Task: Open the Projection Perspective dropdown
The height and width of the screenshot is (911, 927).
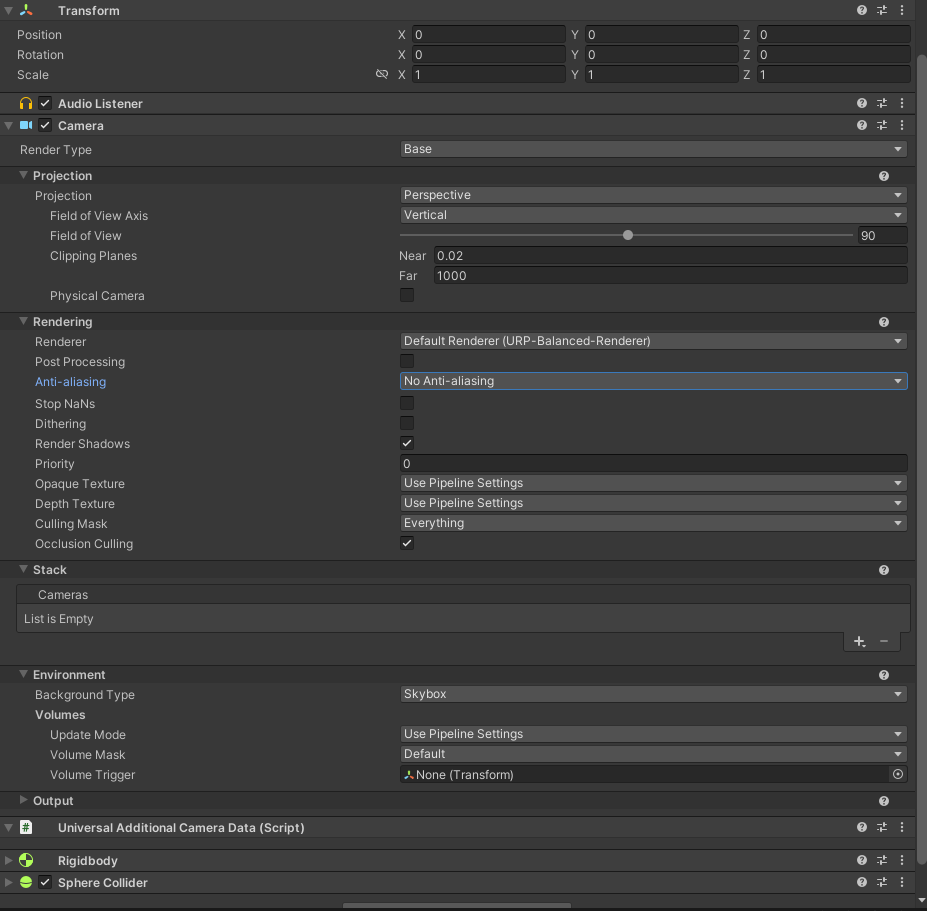Action: coord(653,195)
